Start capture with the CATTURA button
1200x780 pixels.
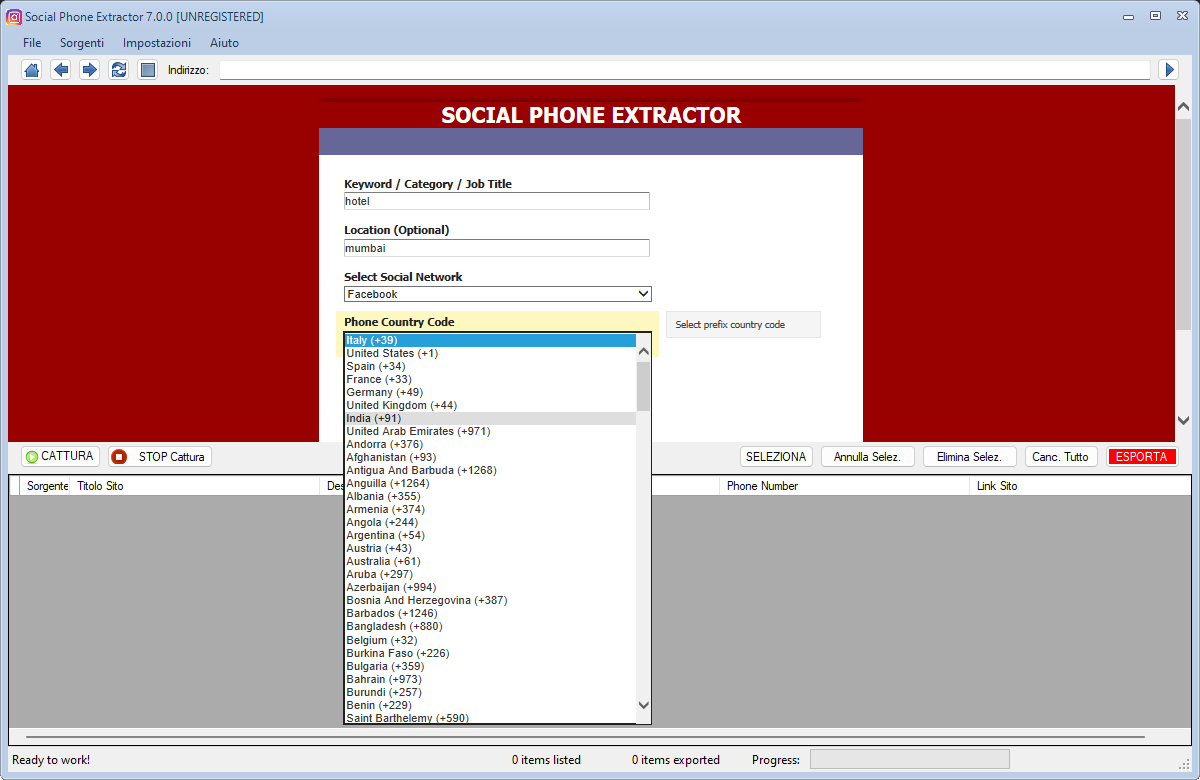click(60, 457)
